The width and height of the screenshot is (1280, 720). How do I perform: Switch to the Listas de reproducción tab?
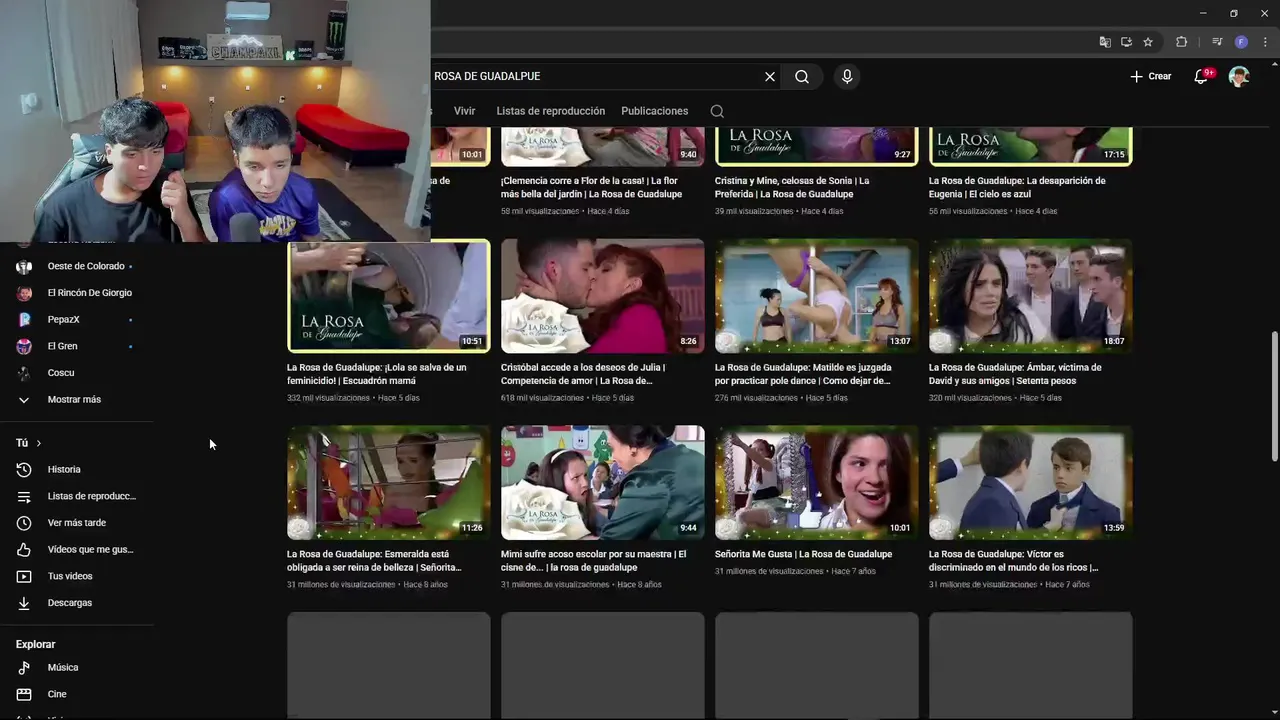[x=550, y=111]
